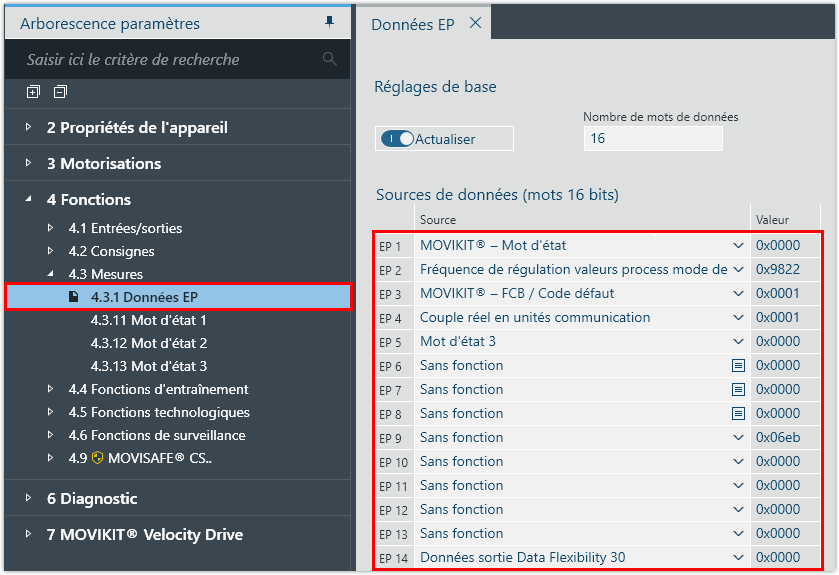Close the Données EP tab
This screenshot has width=839, height=575.
pos(475,23)
